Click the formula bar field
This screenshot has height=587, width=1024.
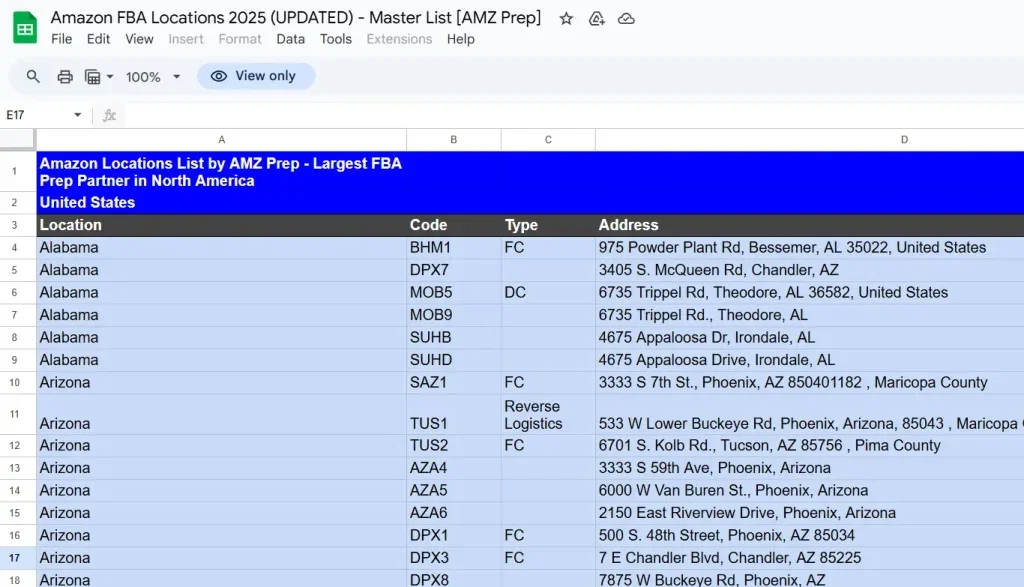(575, 116)
